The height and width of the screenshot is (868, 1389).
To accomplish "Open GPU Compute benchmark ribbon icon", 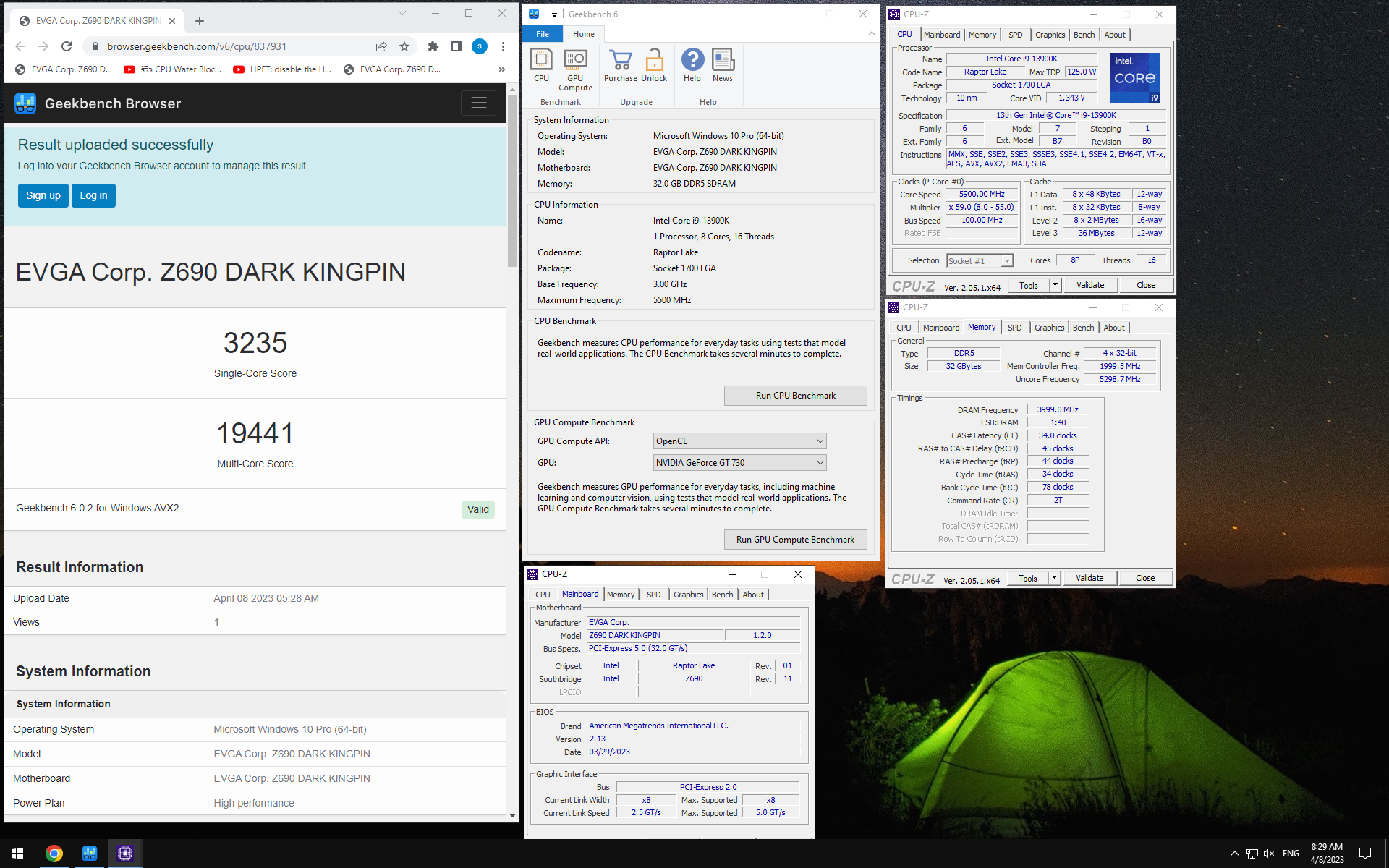I will 575,70.
